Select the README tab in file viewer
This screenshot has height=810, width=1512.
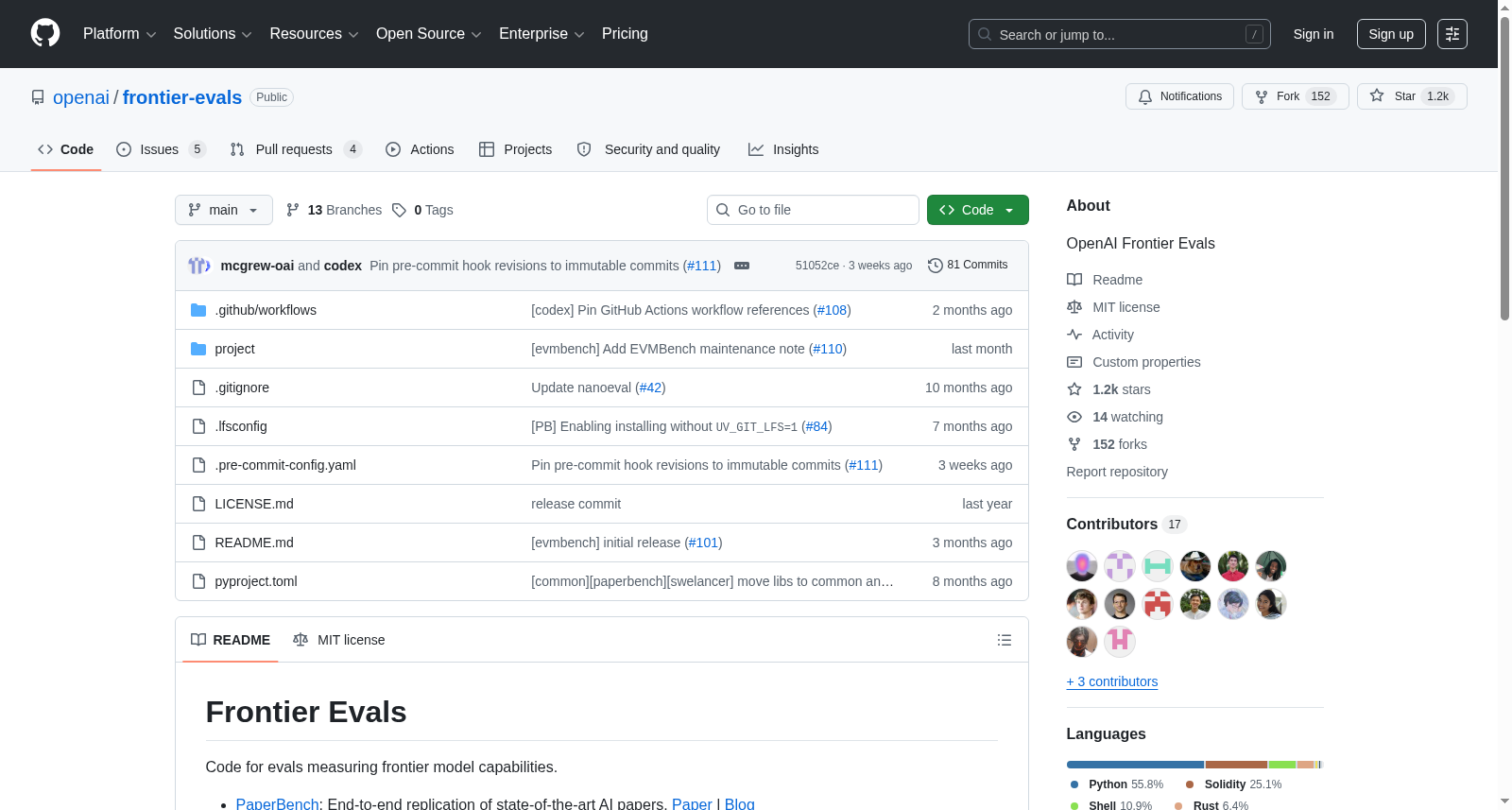[231, 640]
